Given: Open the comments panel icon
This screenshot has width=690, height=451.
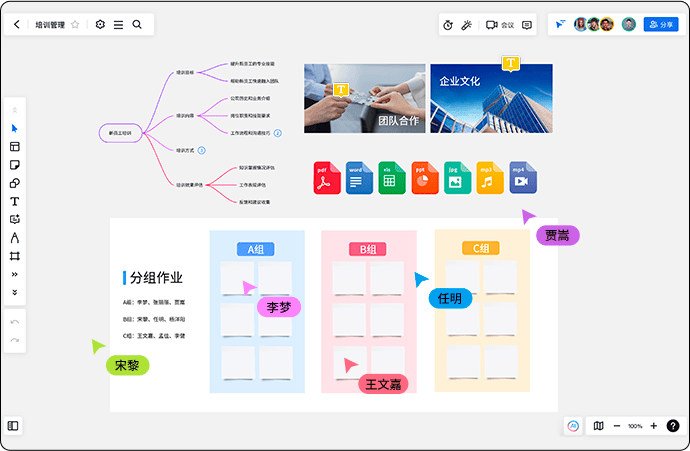Looking at the screenshot, I should (x=527, y=25).
